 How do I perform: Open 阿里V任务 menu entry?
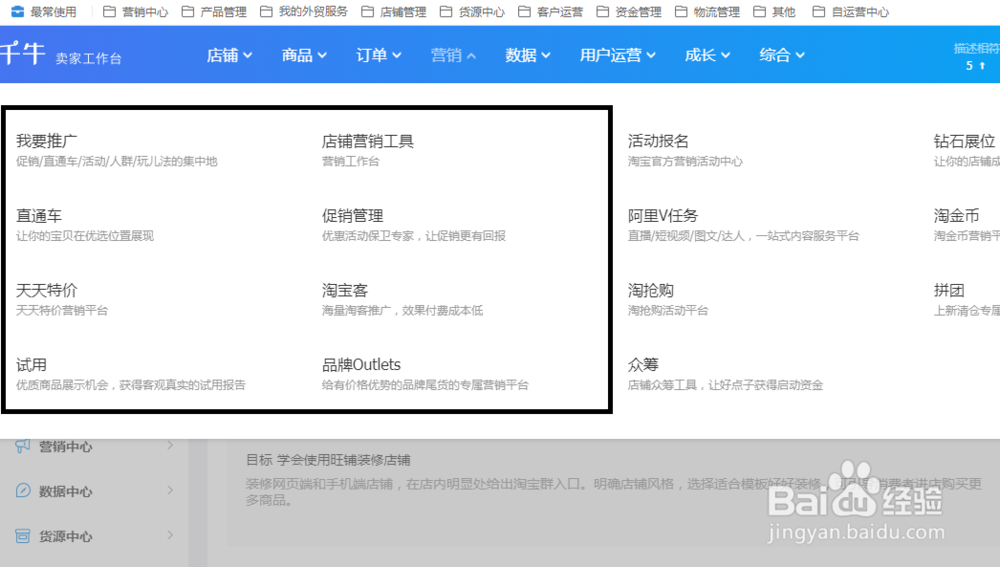pos(663,216)
